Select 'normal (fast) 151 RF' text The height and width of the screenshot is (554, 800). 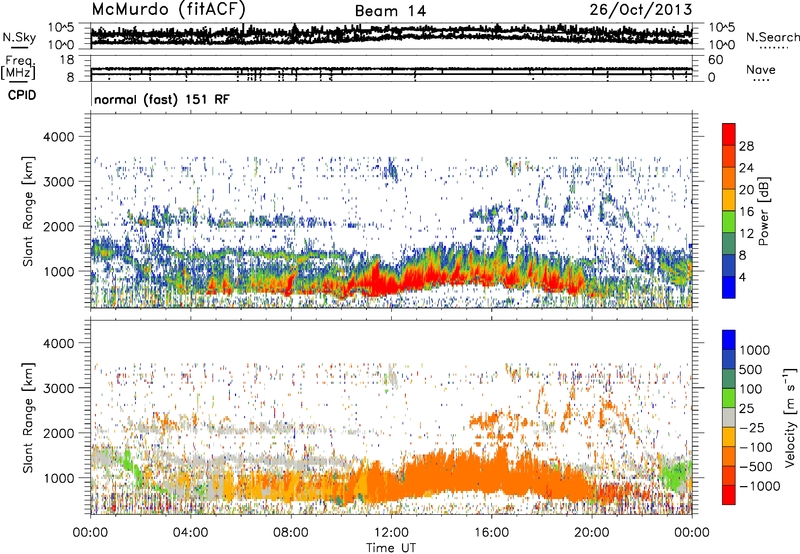(x=162, y=99)
